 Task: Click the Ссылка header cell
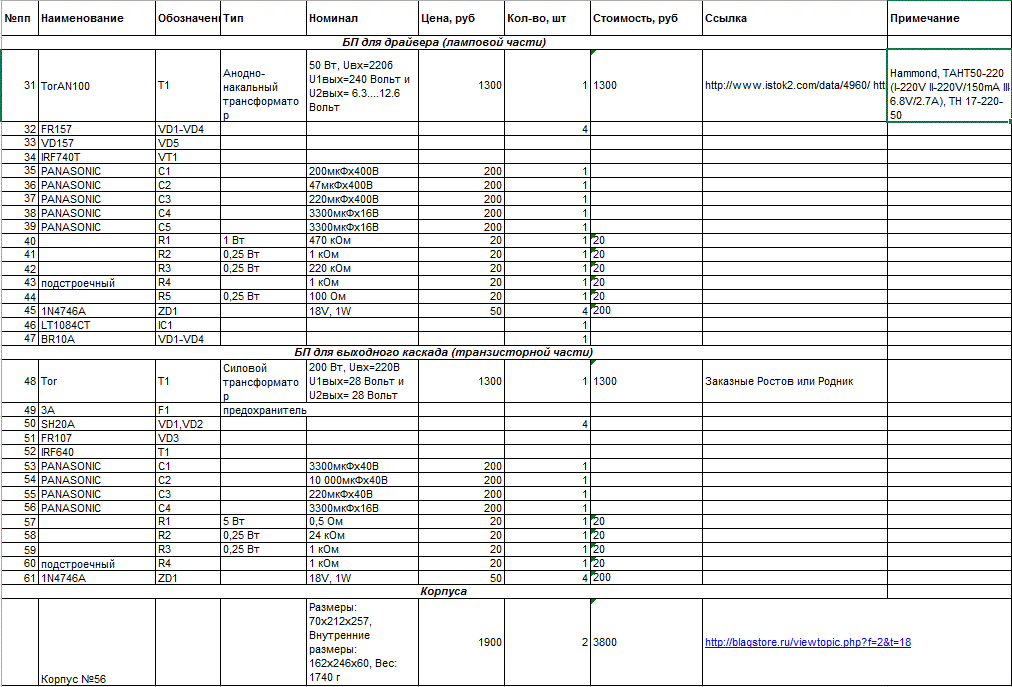(x=794, y=18)
